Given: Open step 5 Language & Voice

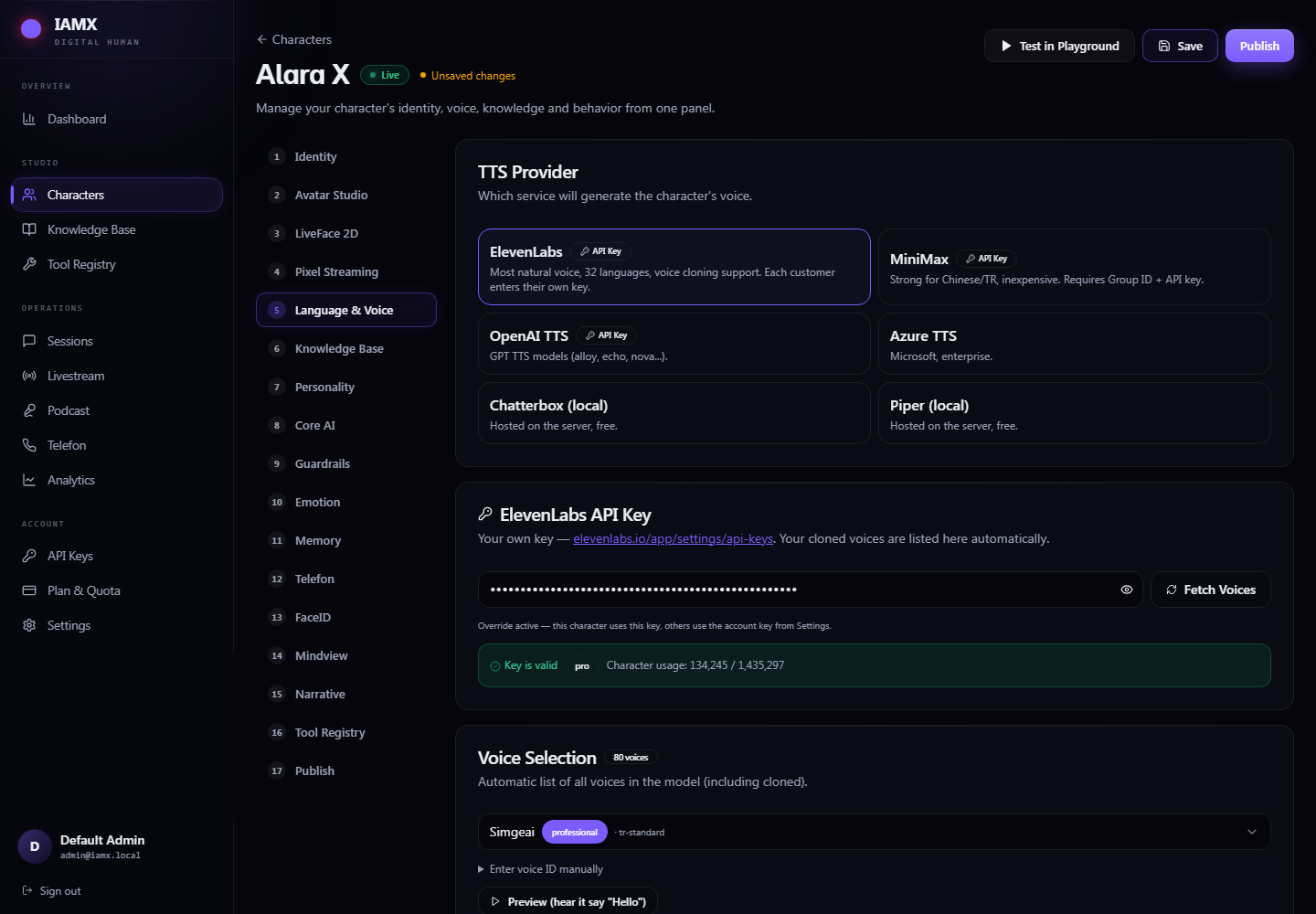Looking at the screenshot, I should point(346,310).
